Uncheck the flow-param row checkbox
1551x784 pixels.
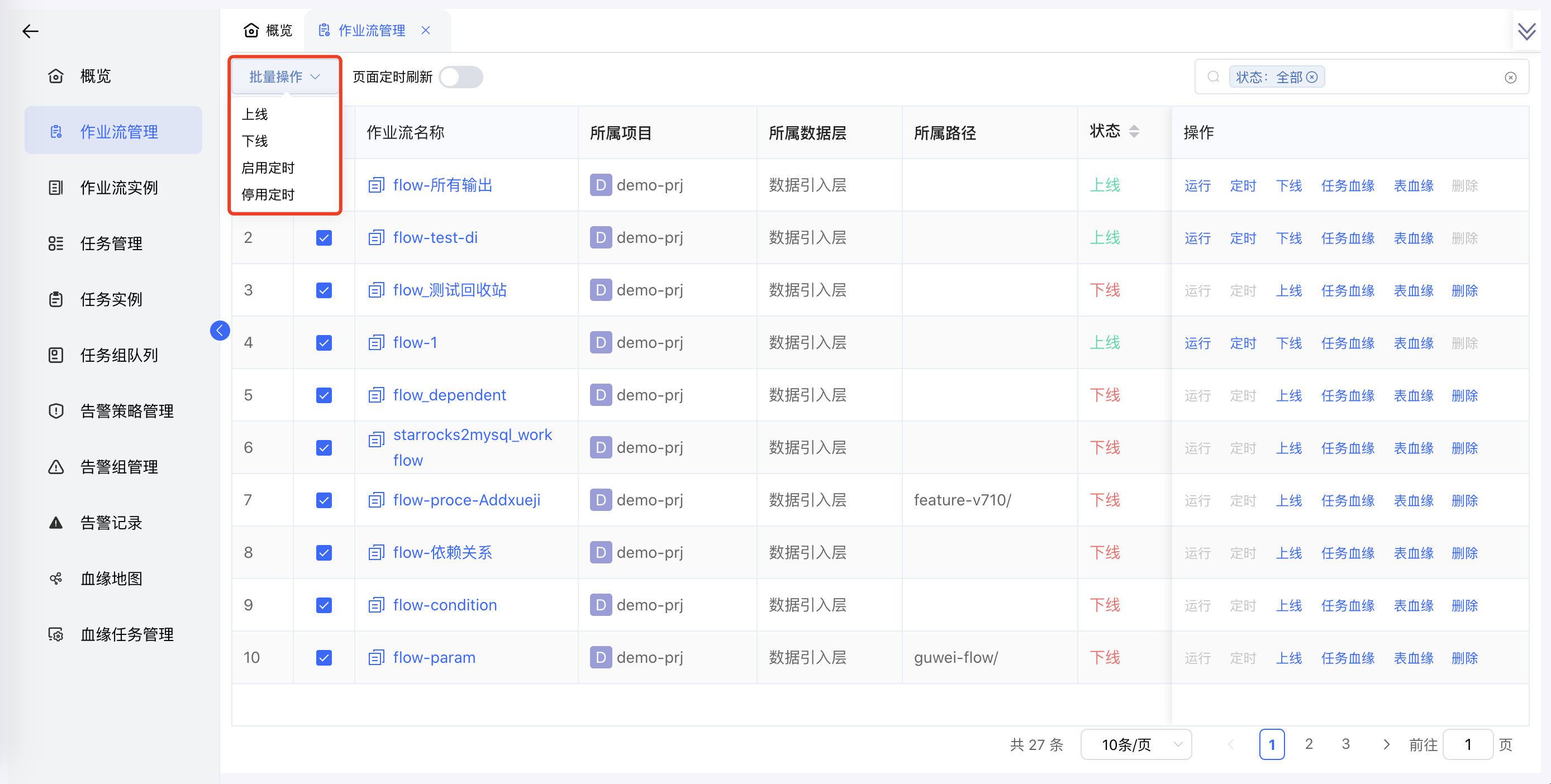tap(324, 658)
